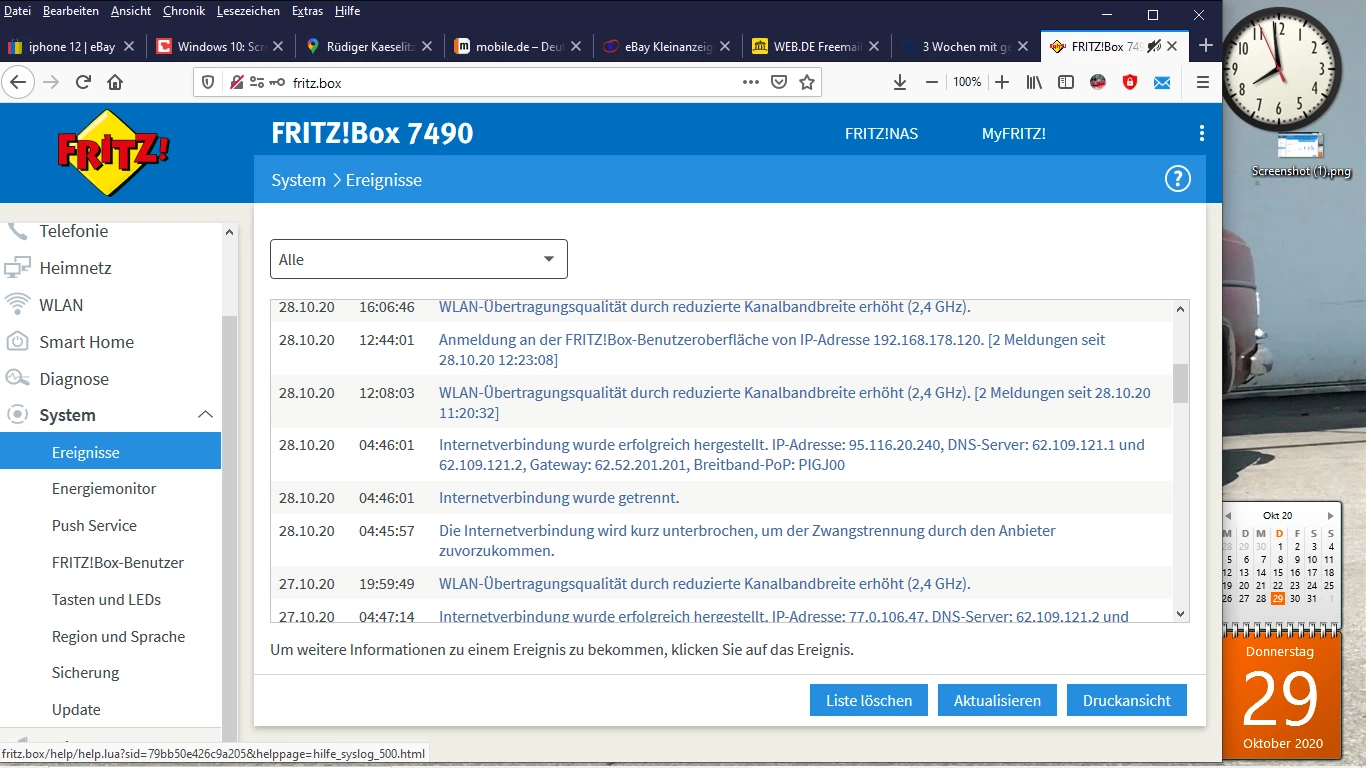1366x768 pixels.
Task: Go to System in the breadcrumb
Action: point(298,180)
